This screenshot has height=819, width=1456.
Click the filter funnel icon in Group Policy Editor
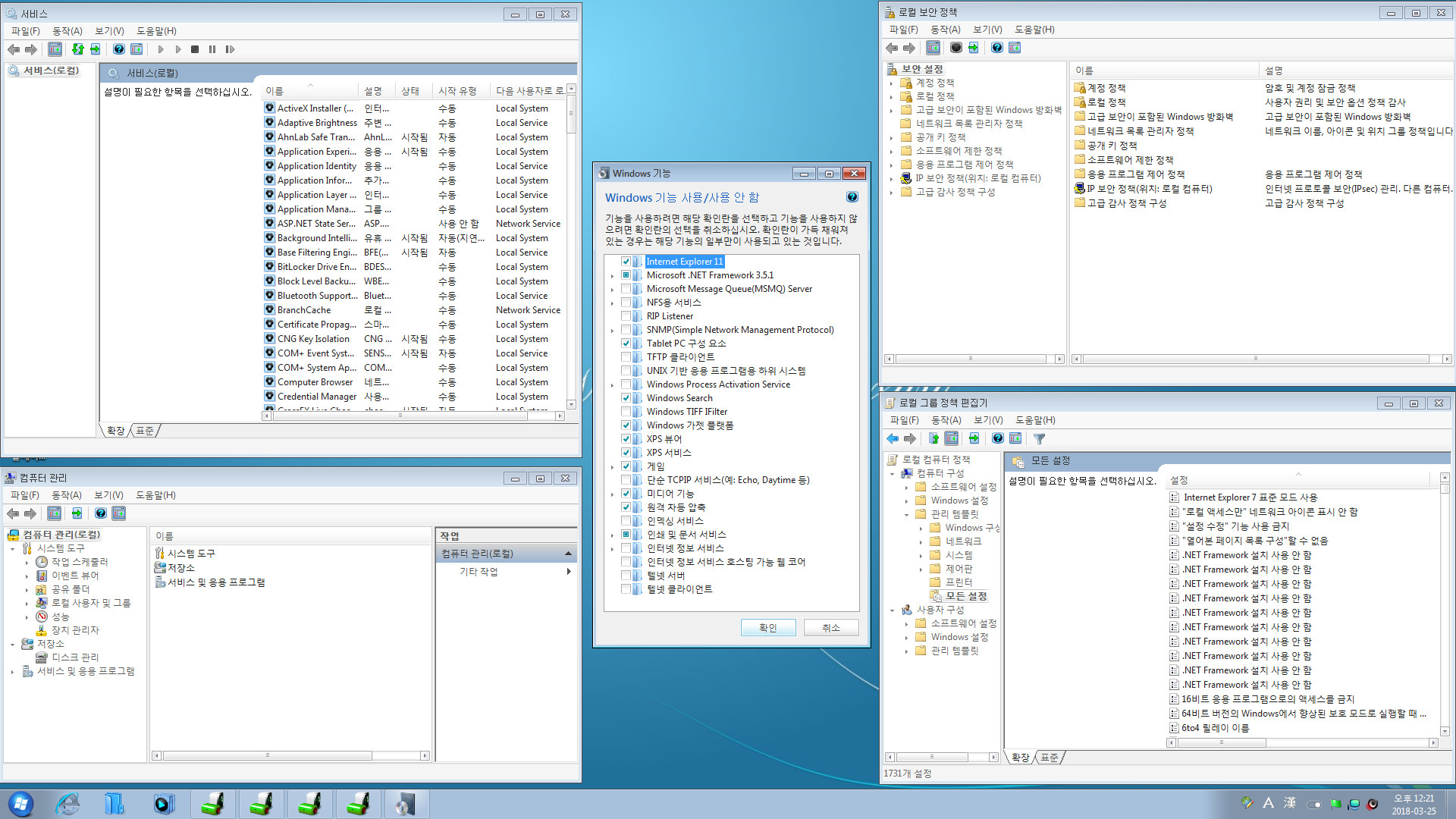tap(1040, 438)
